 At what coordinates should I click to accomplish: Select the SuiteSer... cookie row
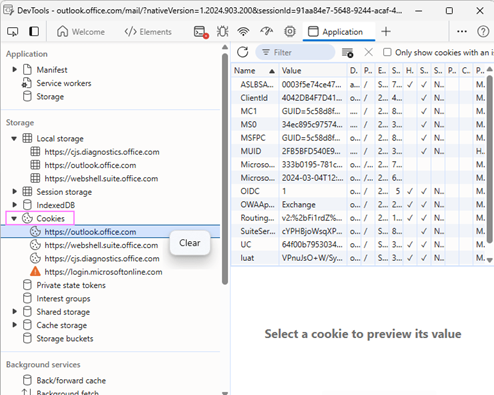point(359,231)
